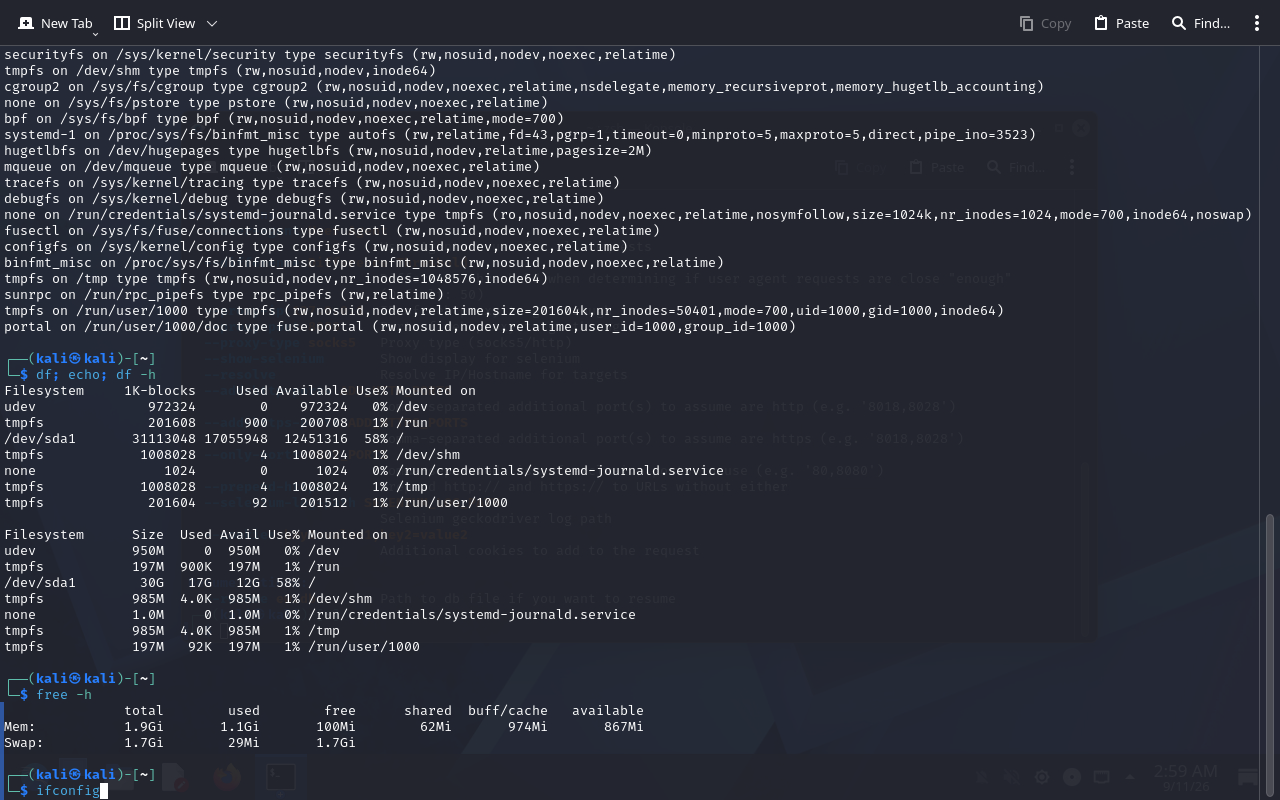Screen dimensions: 1280x800
Task: Click the dimmed clock showing 2:59 AM
Action: click(1186, 771)
